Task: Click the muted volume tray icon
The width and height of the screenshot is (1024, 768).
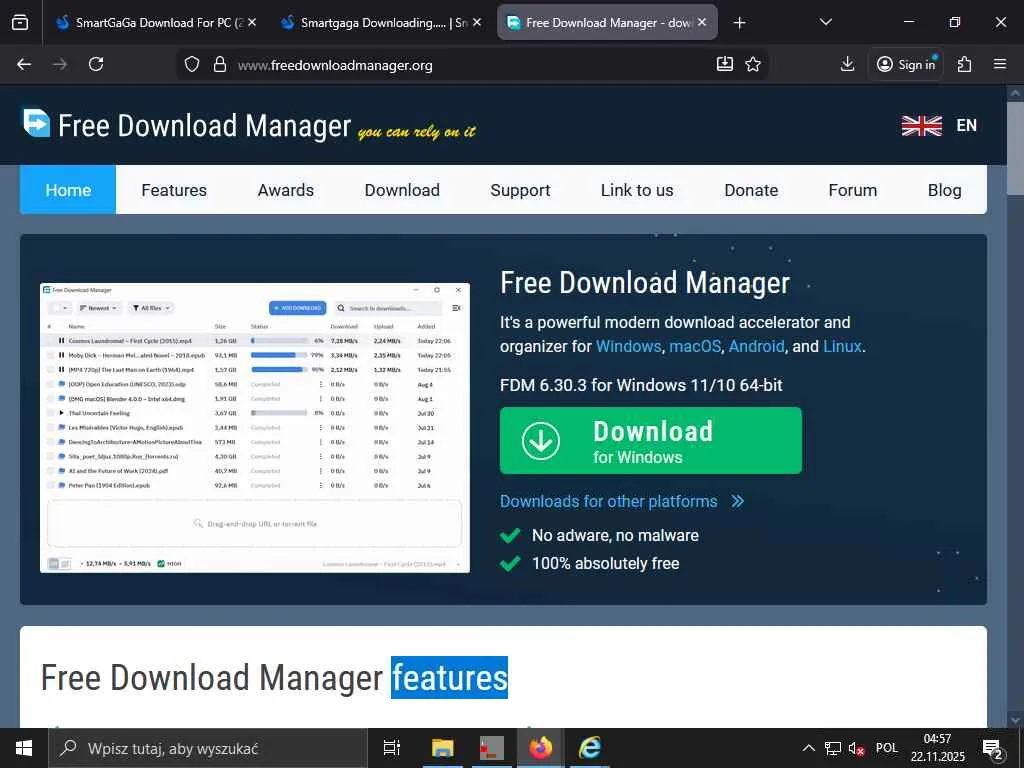Action: click(856, 748)
